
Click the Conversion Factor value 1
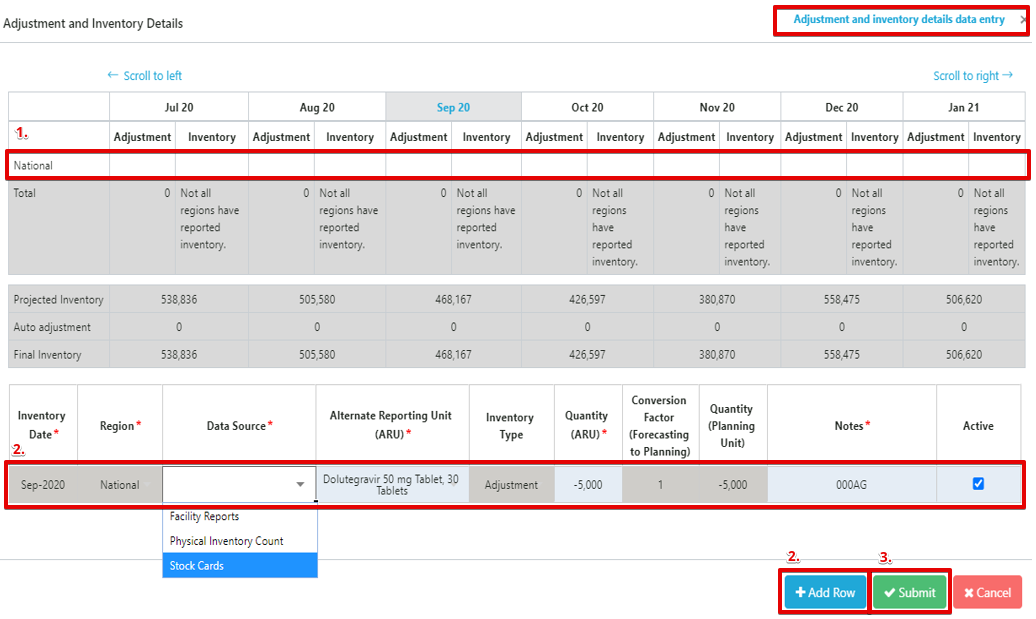point(660,484)
